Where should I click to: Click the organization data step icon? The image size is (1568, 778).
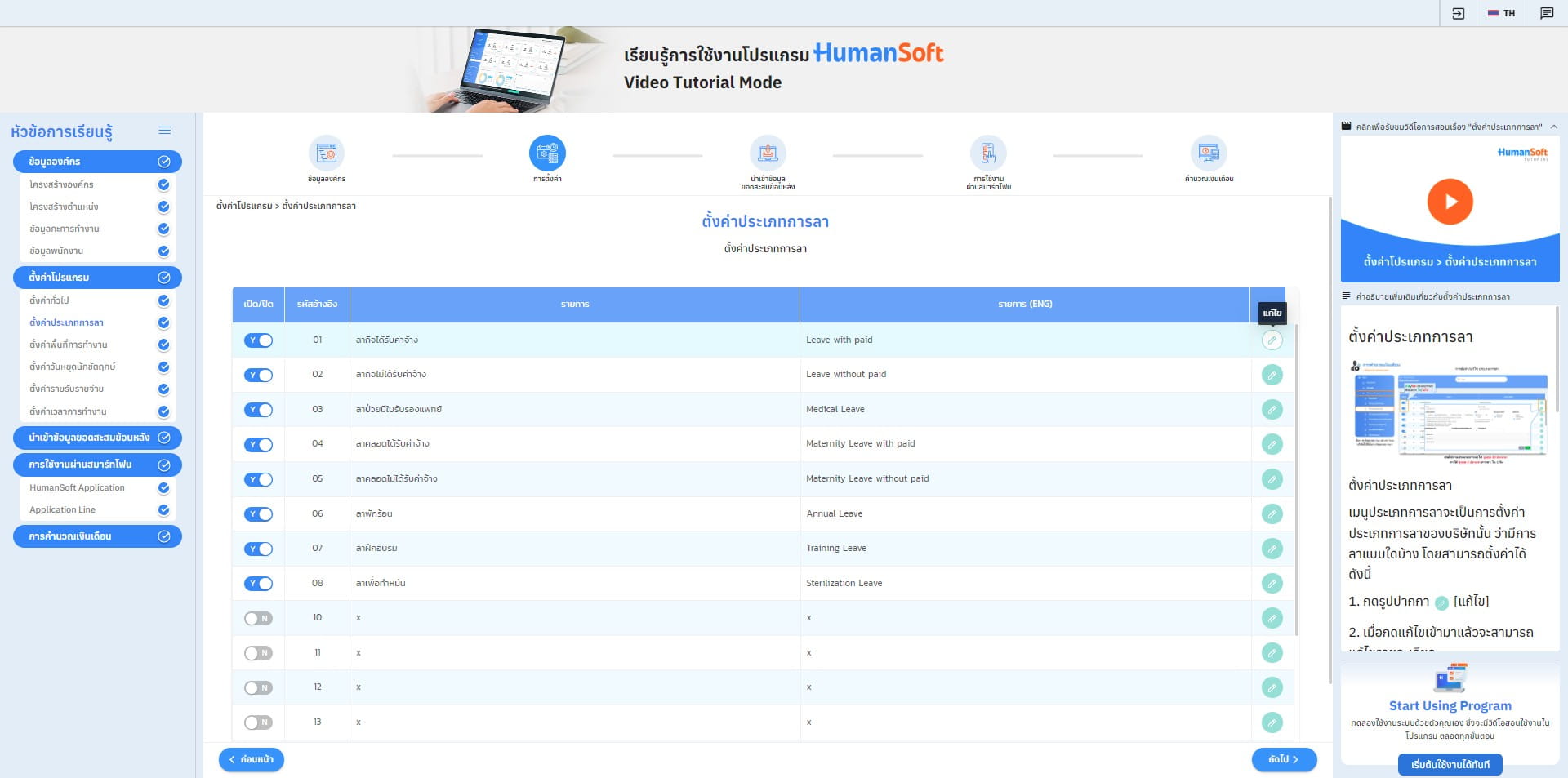pyautogui.click(x=326, y=153)
